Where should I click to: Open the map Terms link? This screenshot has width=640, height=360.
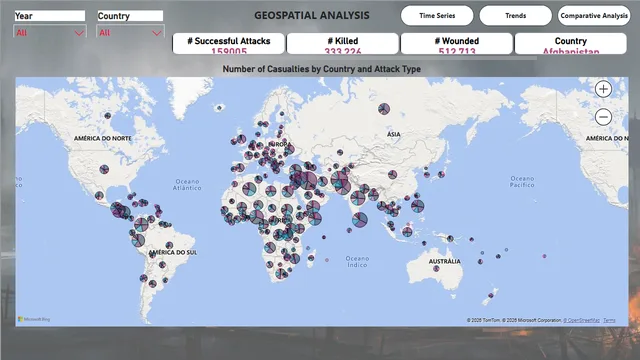pos(609,320)
